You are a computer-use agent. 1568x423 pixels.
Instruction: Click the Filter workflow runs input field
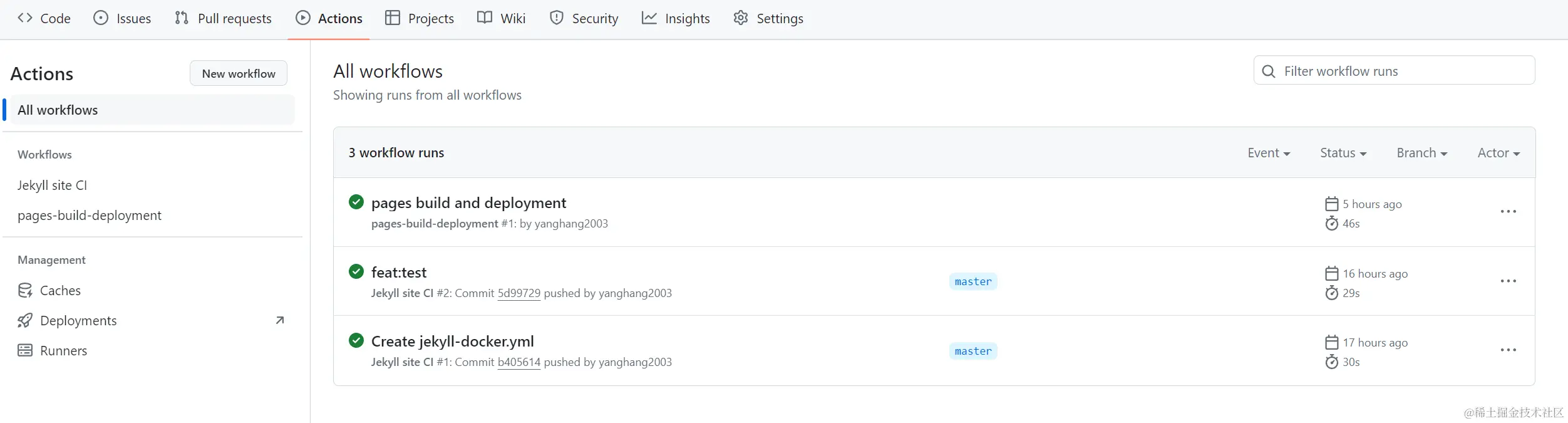click(1403, 71)
